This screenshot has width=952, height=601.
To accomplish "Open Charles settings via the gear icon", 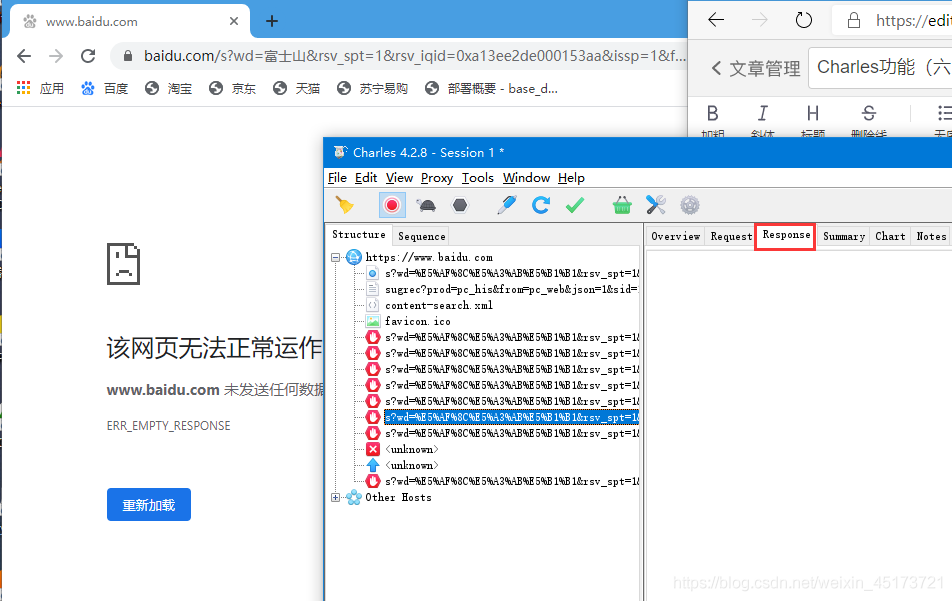I will click(x=687, y=205).
